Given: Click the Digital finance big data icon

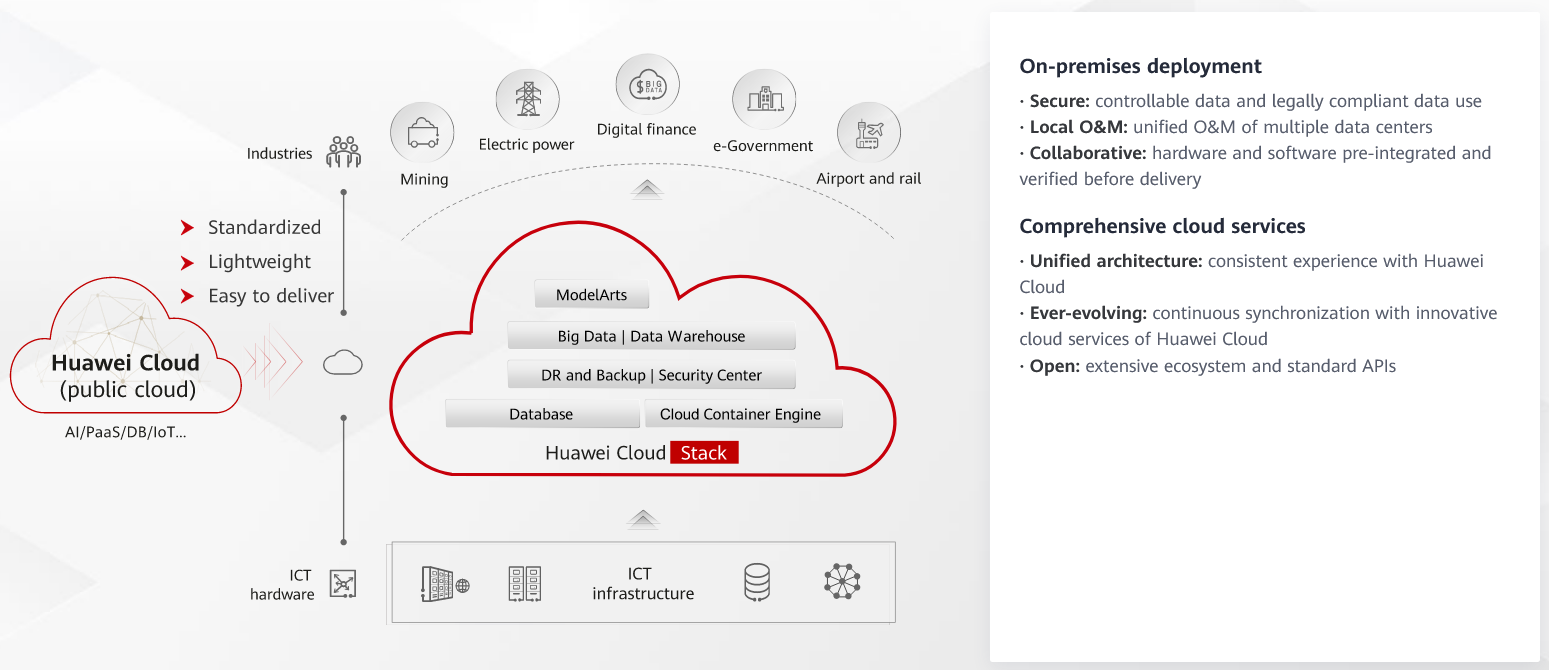Looking at the screenshot, I should [647, 86].
